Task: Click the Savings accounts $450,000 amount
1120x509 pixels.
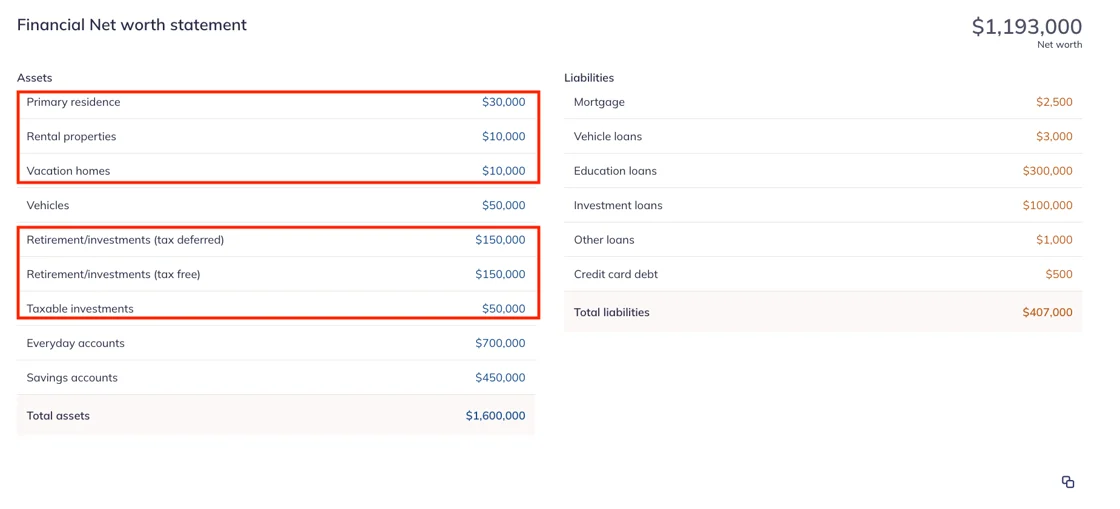Action: tap(500, 378)
